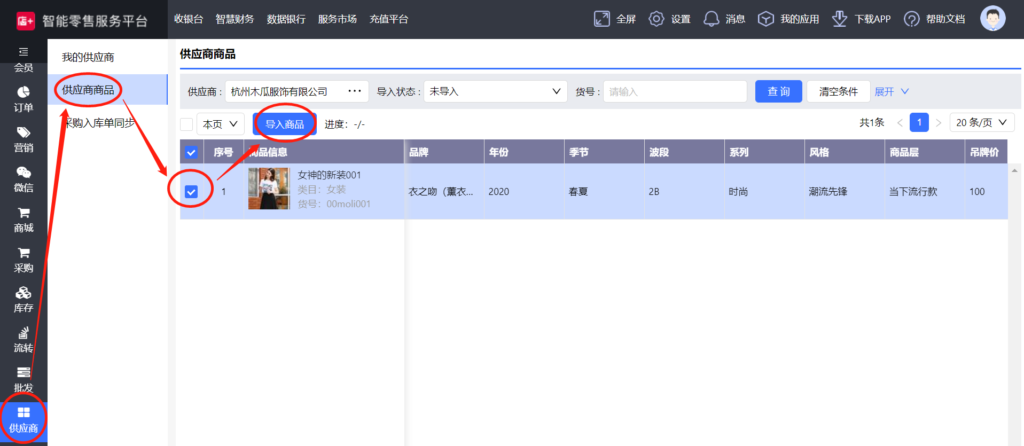The image size is (1024, 446).
Task: Open the 营销 marketing tag icon
Action: tap(24, 132)
